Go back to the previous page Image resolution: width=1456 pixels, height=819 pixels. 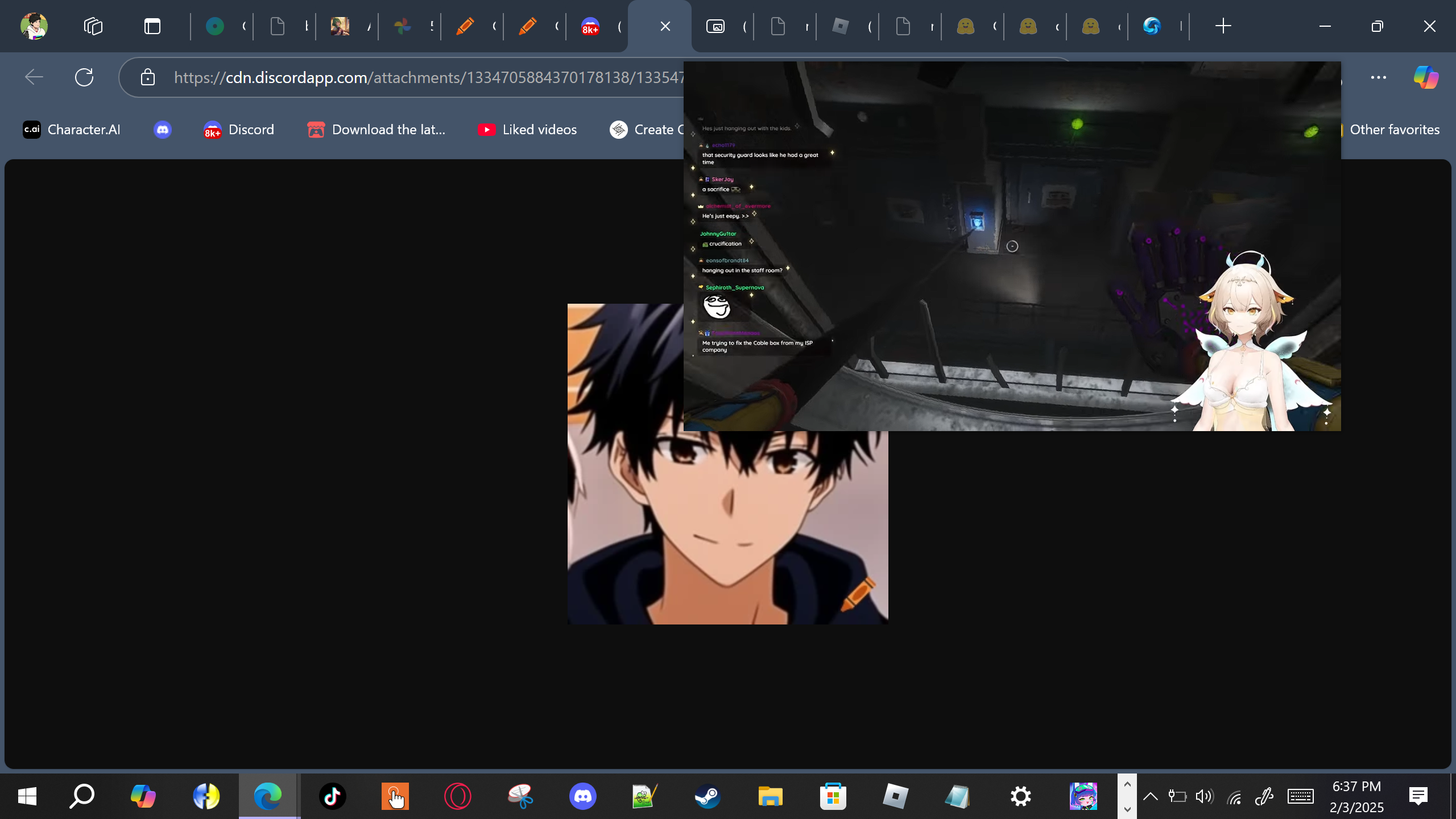point(34,77)
